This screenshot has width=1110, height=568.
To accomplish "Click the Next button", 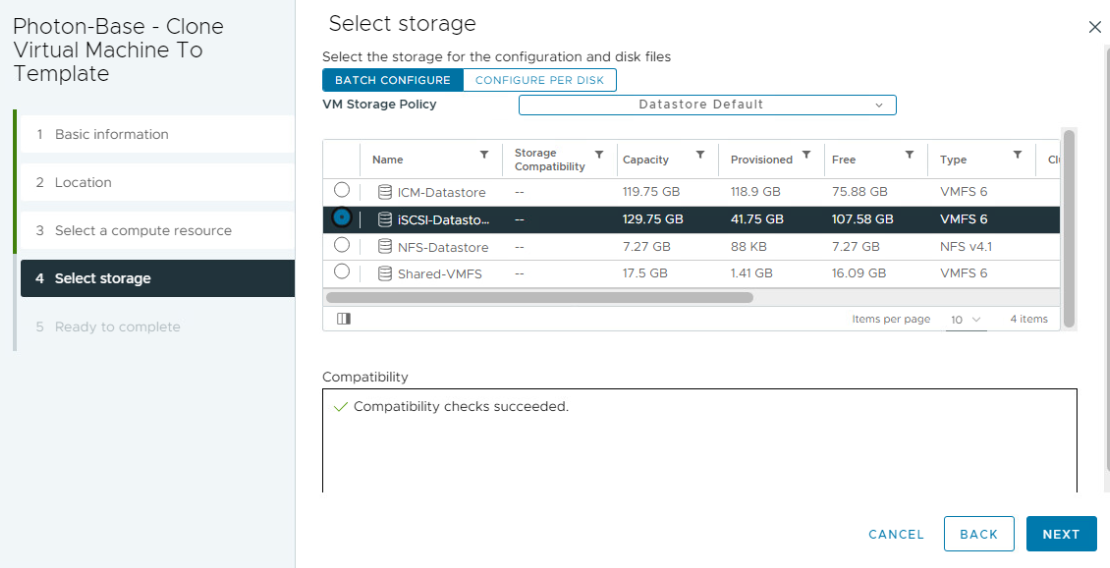I will 1061,534.
